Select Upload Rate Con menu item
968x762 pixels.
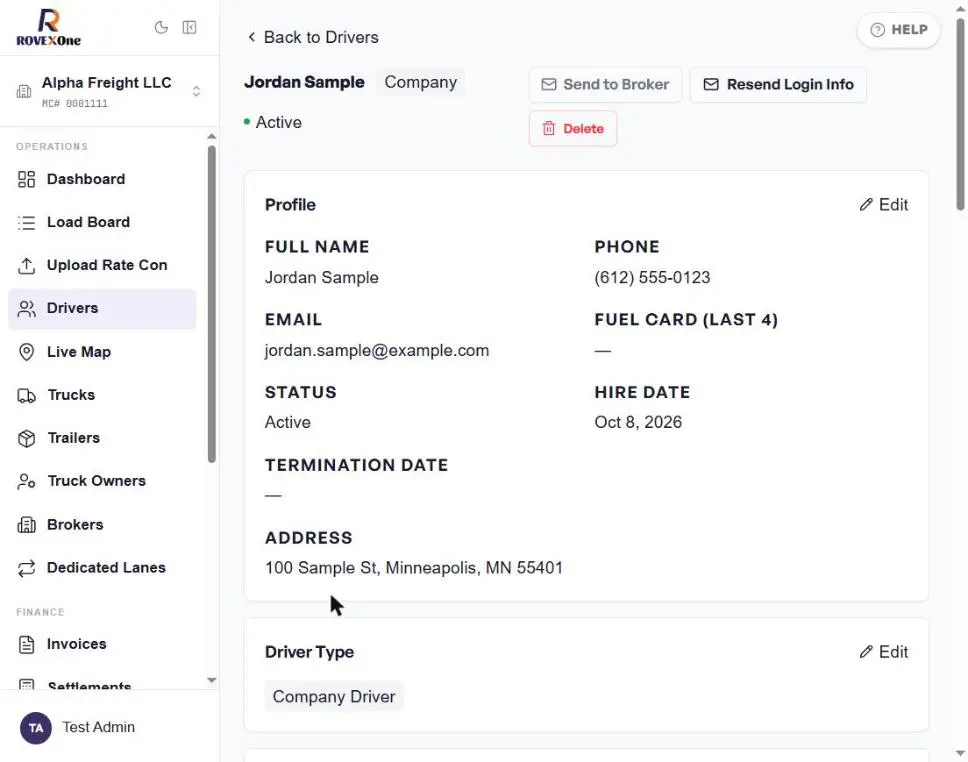click(102, 266)
